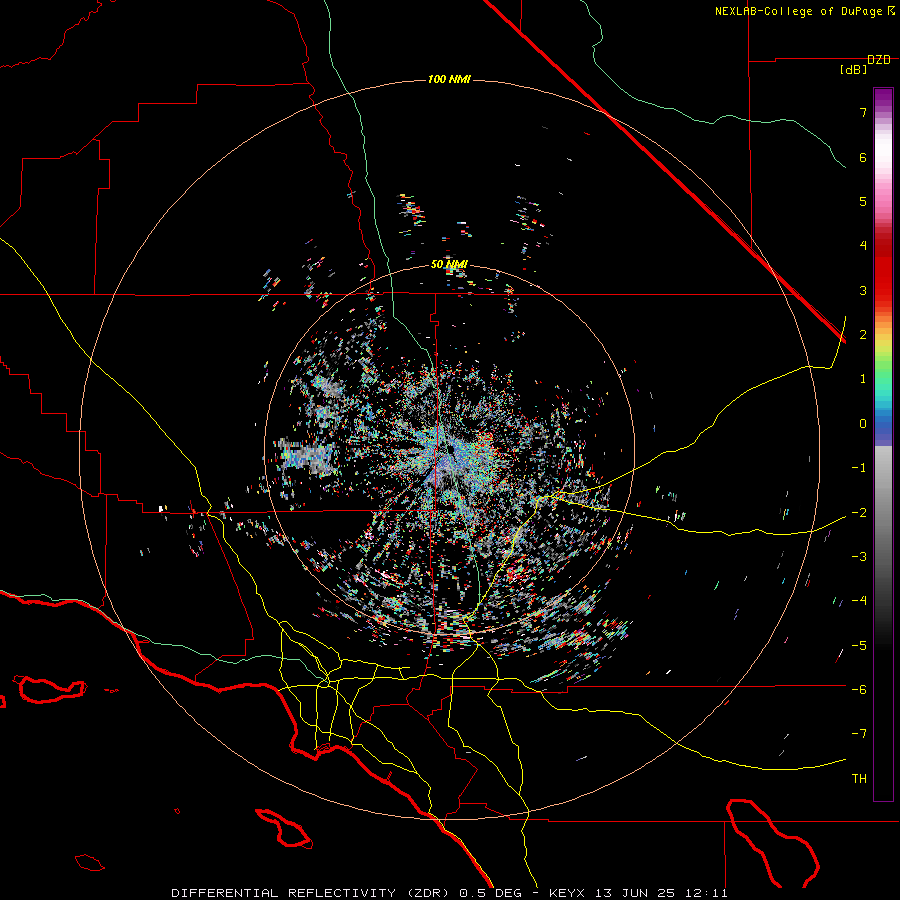Image resolution: width=900 pixels, height=900 pixels.
Task: Click the 100 NMI range ring label
Action: point(449,79)
